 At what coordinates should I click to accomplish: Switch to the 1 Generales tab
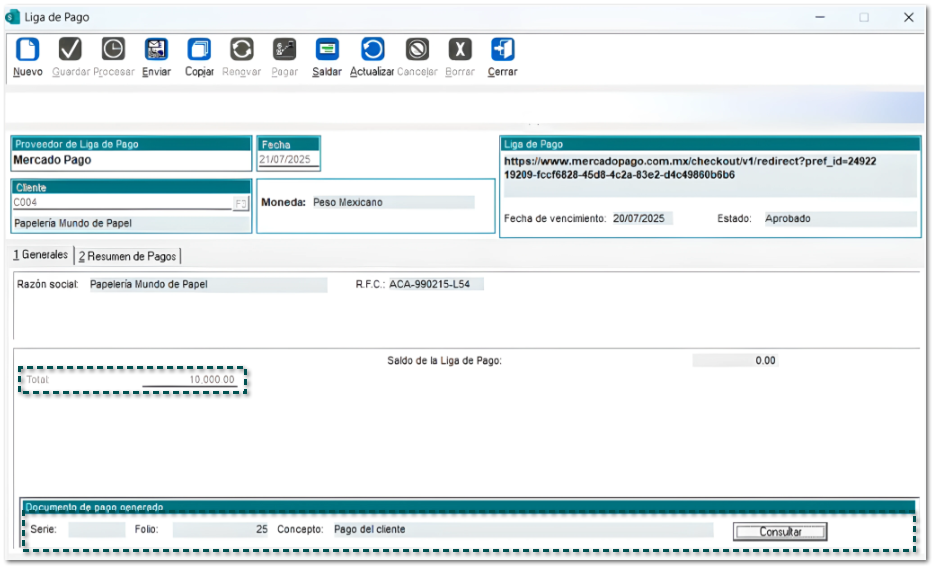click(x=41, y=255)
